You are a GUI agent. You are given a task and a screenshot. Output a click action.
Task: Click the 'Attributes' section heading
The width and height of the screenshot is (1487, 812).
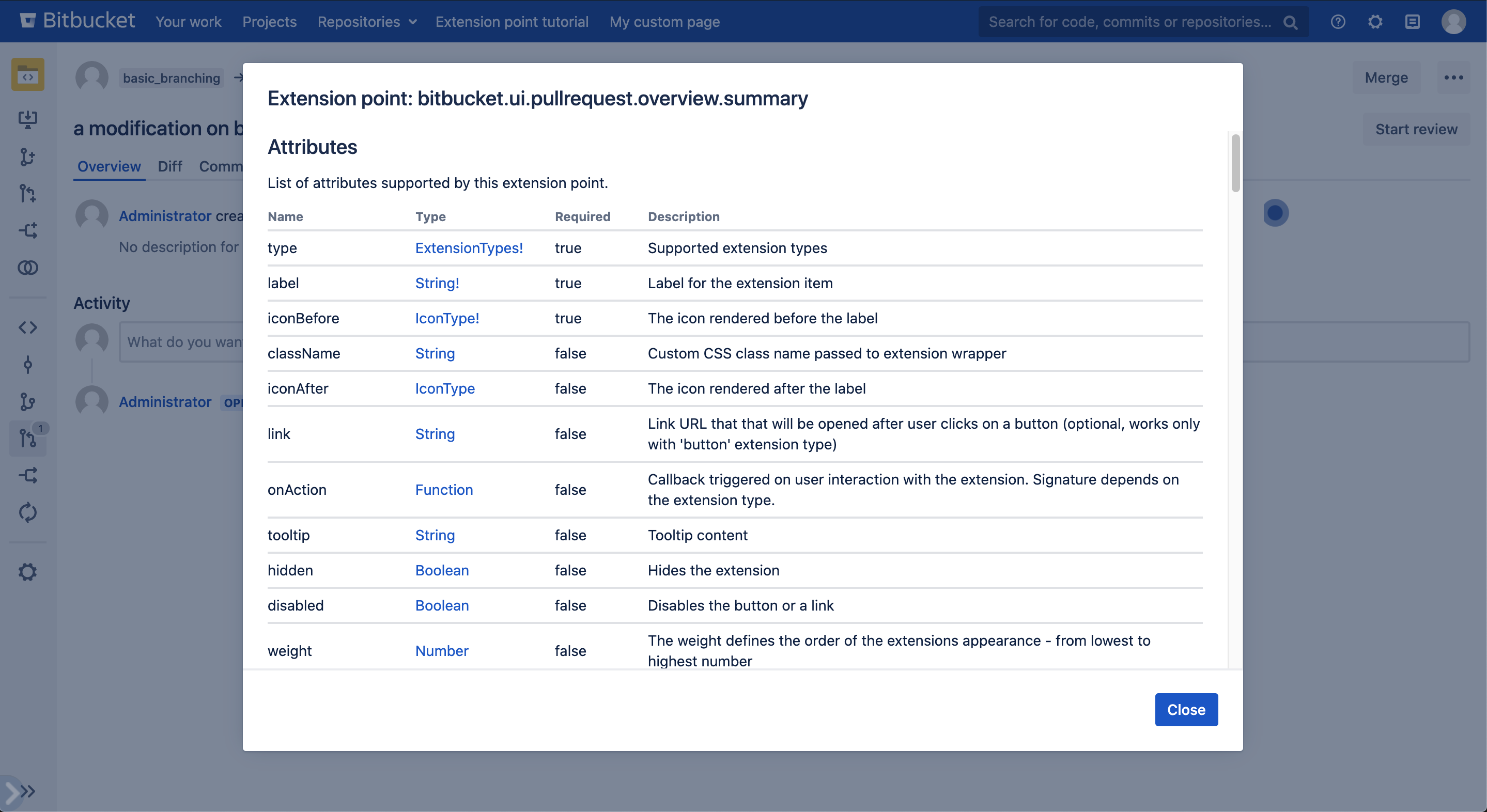312,147
